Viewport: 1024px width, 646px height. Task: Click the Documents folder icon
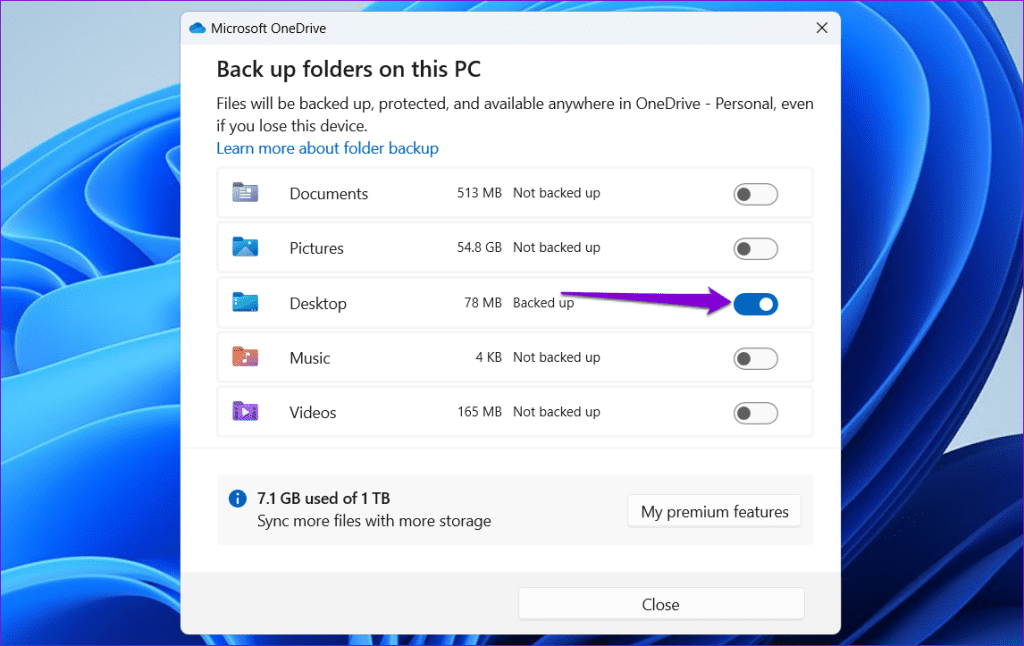(x=245, y=193)
